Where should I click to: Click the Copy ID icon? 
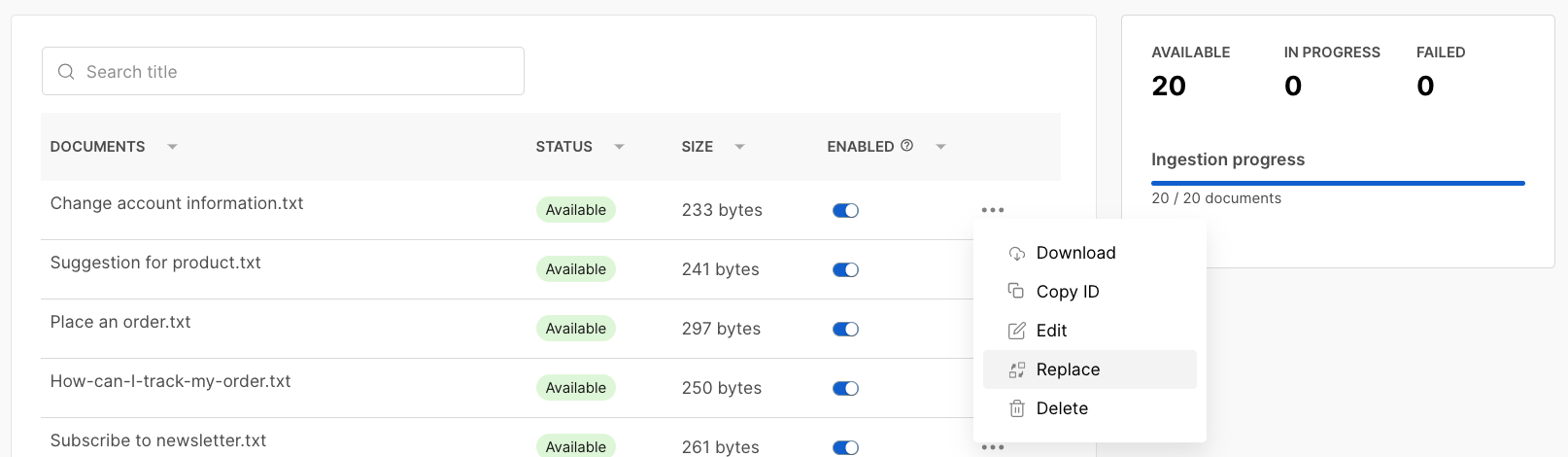point(1016,292)
